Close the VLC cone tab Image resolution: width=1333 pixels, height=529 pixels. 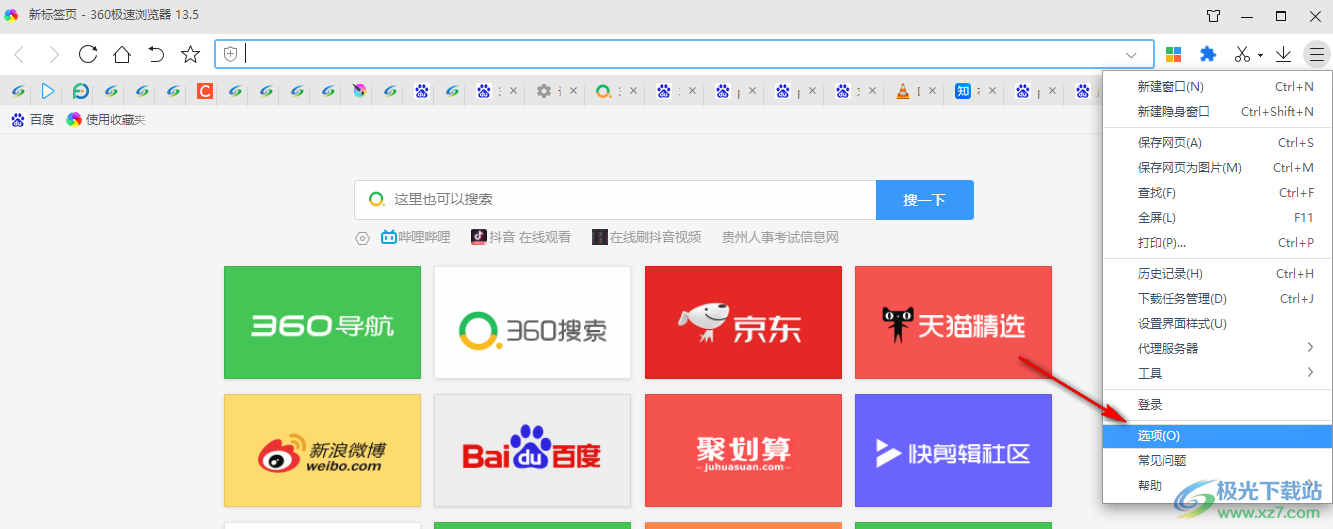click(x=932, y=91)
